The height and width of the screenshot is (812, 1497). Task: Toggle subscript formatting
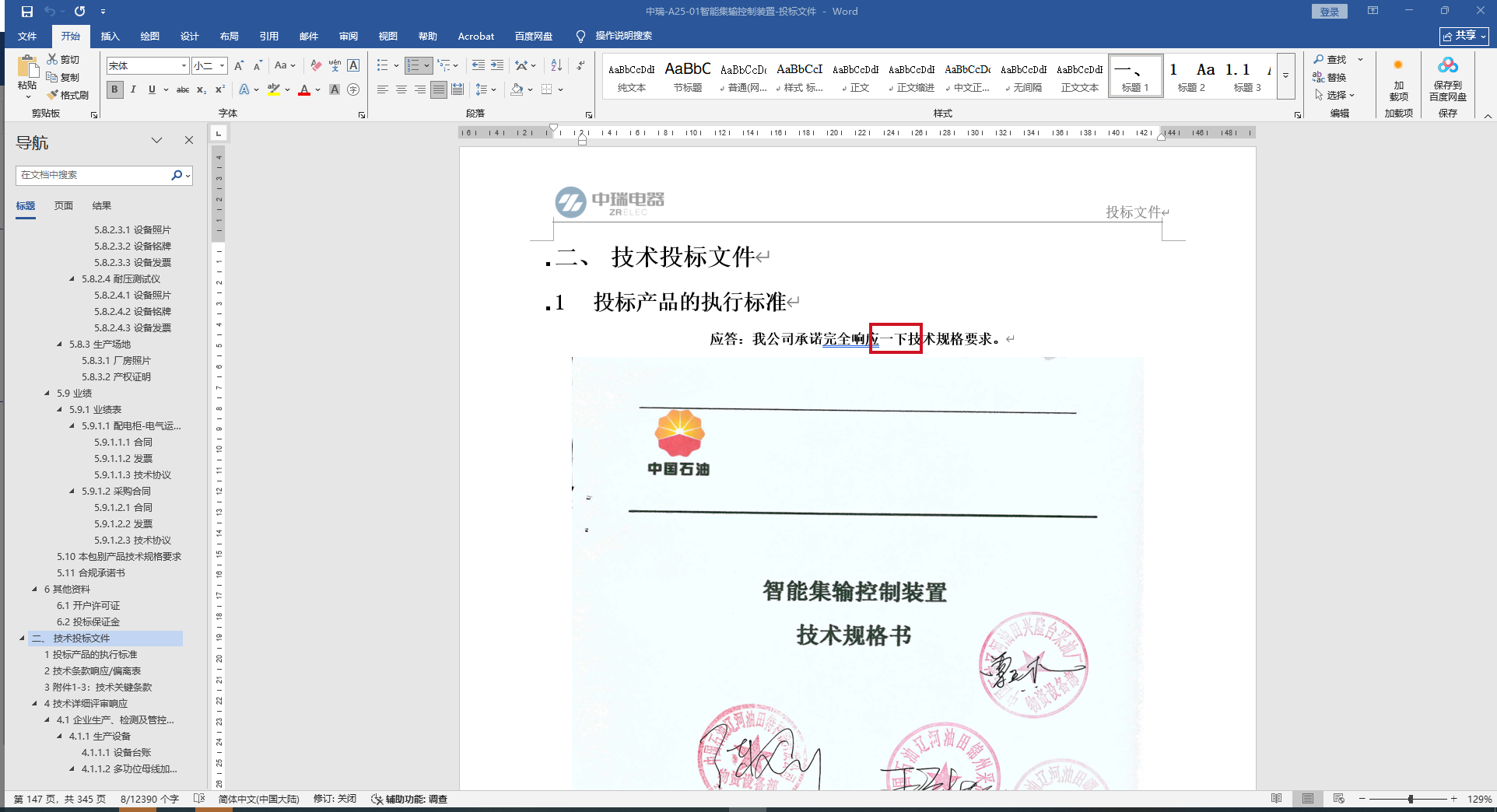pos(202,89)
